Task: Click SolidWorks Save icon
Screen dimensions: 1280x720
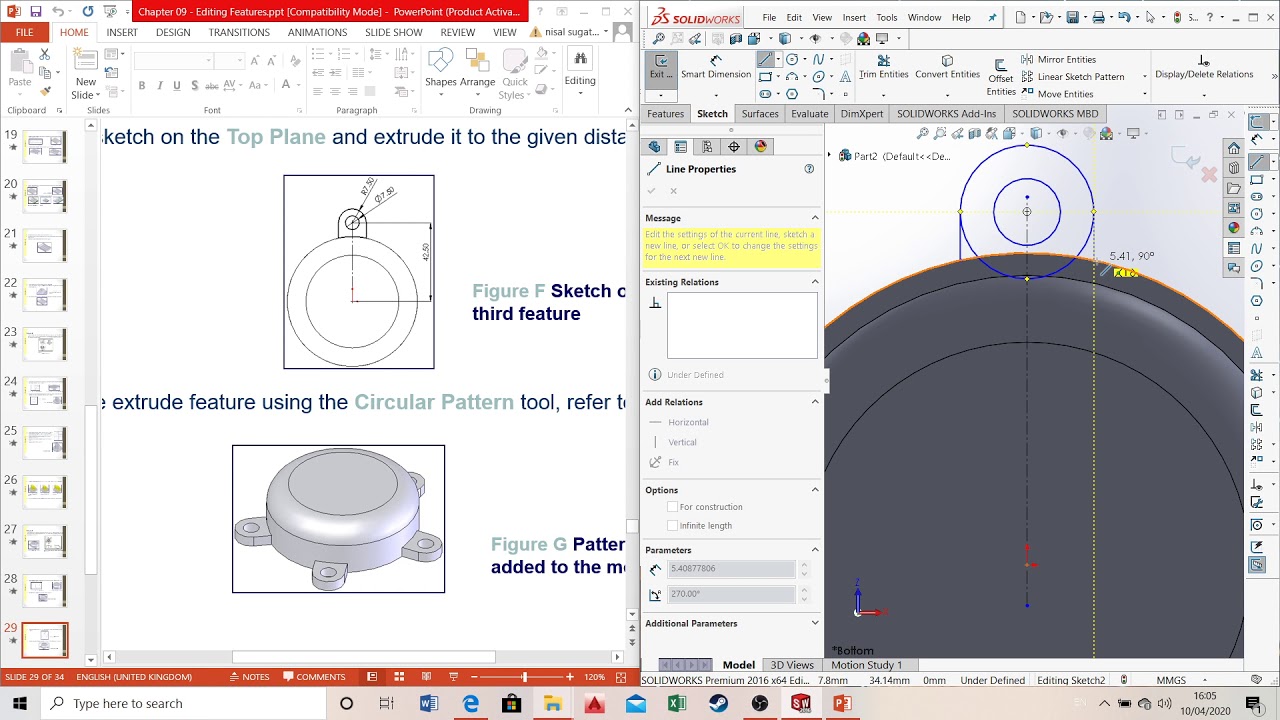Action: 1072,17
